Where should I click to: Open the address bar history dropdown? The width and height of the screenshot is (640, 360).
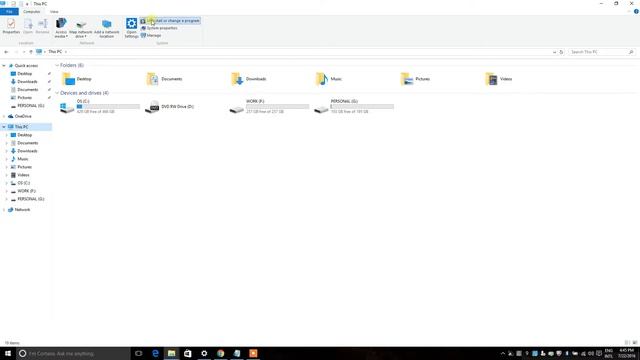tap(554, 52)
